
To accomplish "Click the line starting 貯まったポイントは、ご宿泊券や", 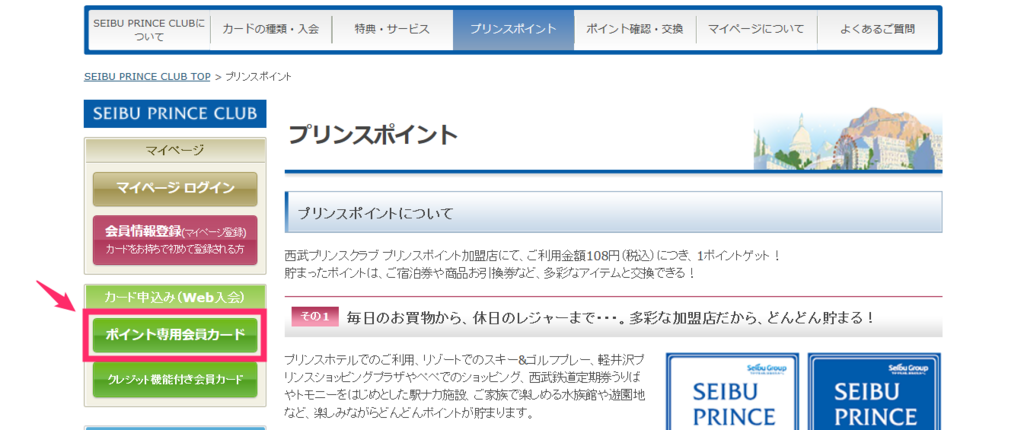I will pyautogui.click(x=490, y=272).
